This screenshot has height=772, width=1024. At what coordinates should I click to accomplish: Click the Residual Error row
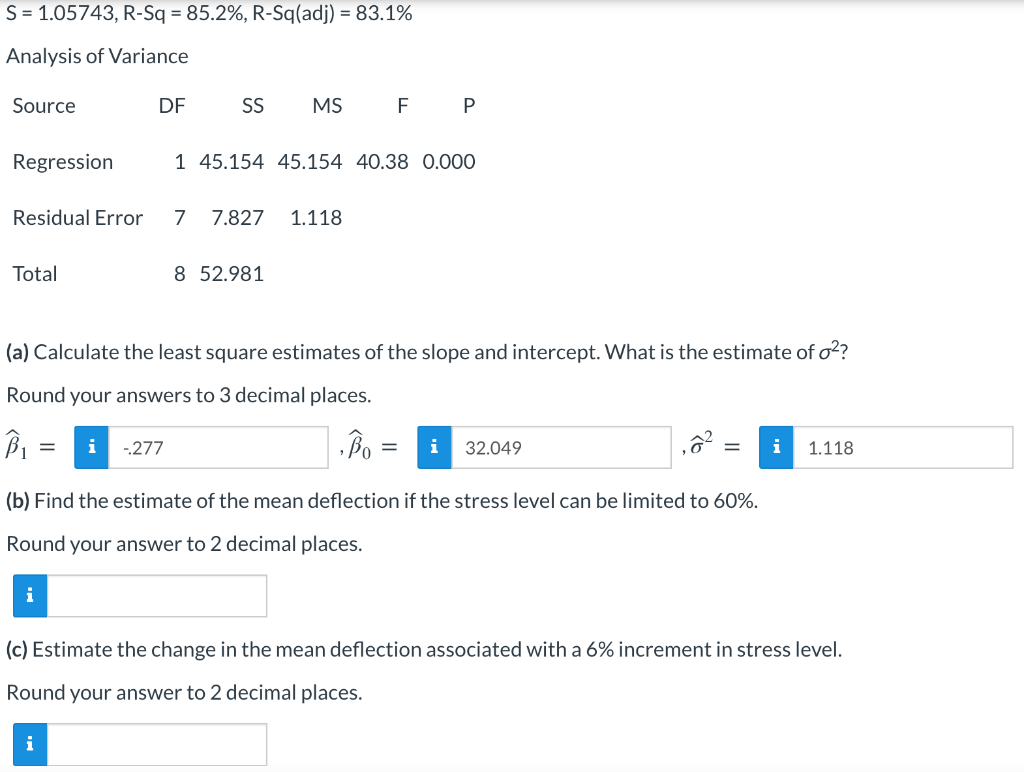pos(77,217)
